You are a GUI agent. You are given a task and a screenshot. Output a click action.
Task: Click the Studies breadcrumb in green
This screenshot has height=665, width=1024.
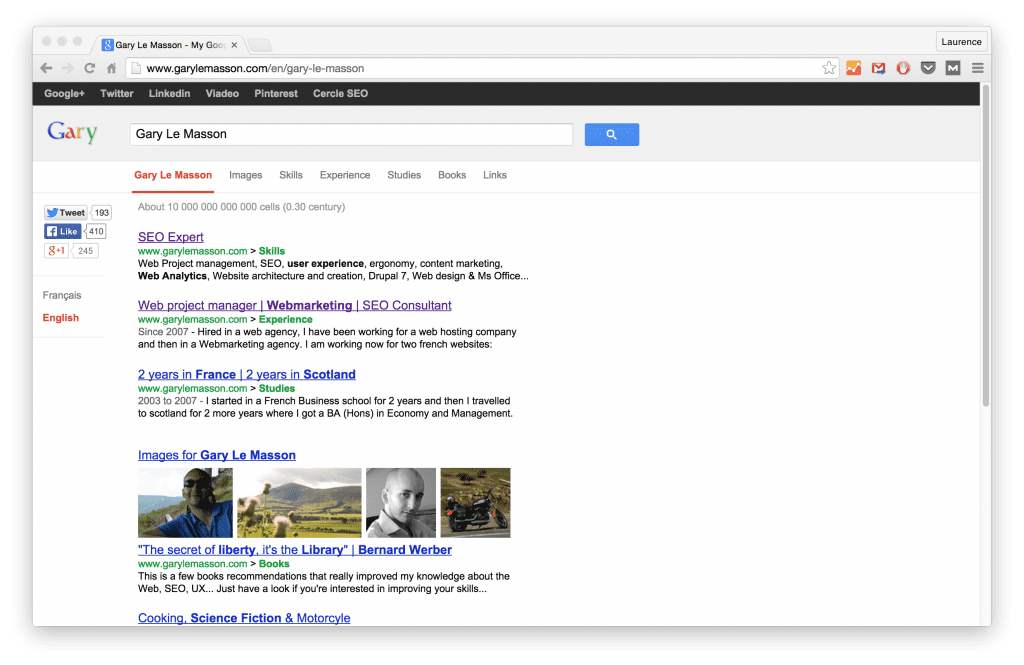click(277, 388)
